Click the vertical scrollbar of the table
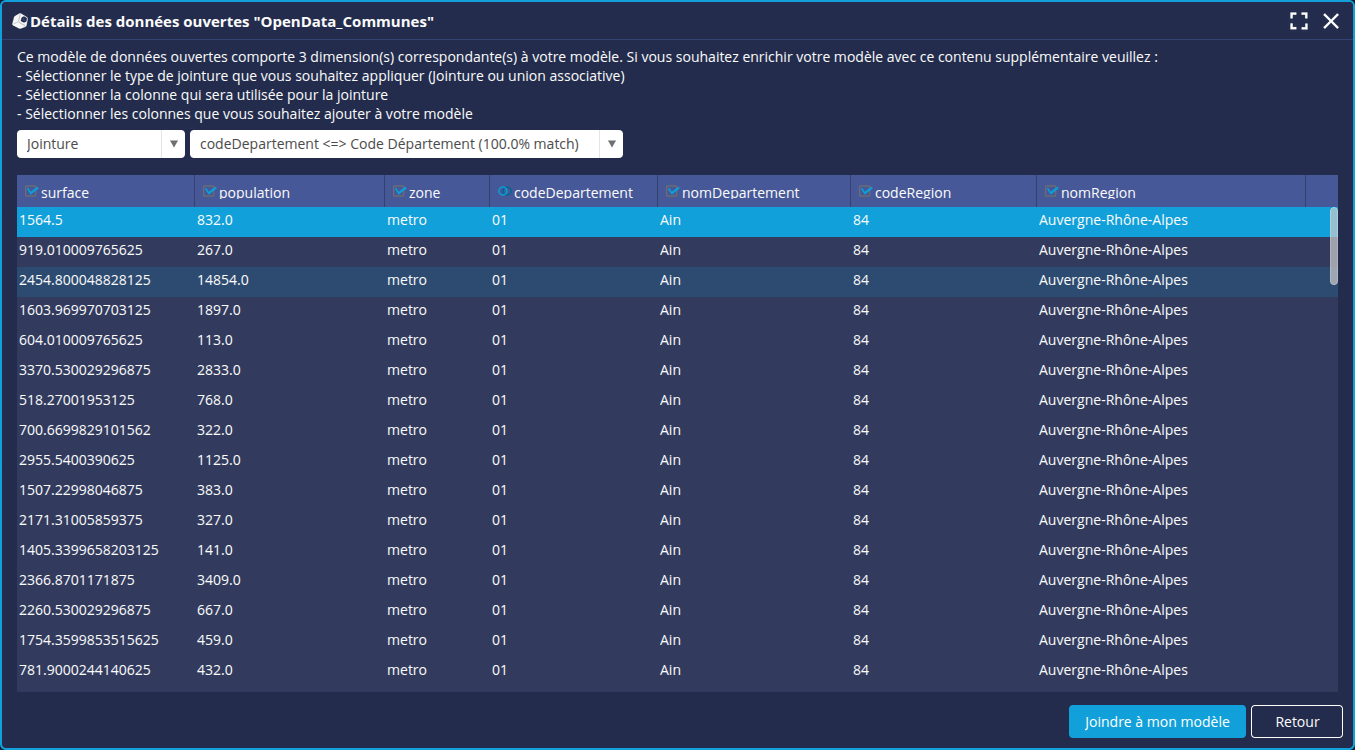The height and width of the screenshot is (750, 1355). (1333, 245)
